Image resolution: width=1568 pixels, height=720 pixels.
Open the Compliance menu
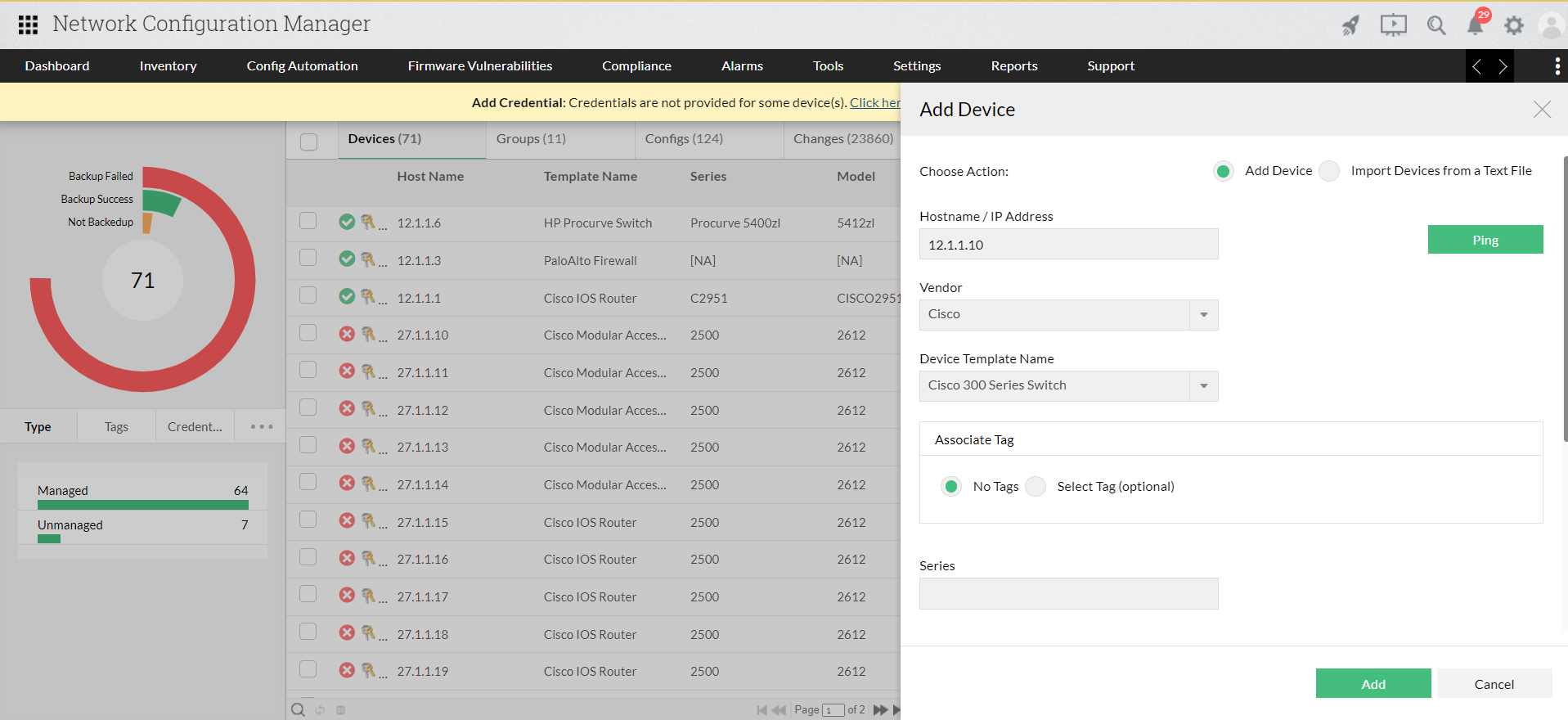[636, 66]
